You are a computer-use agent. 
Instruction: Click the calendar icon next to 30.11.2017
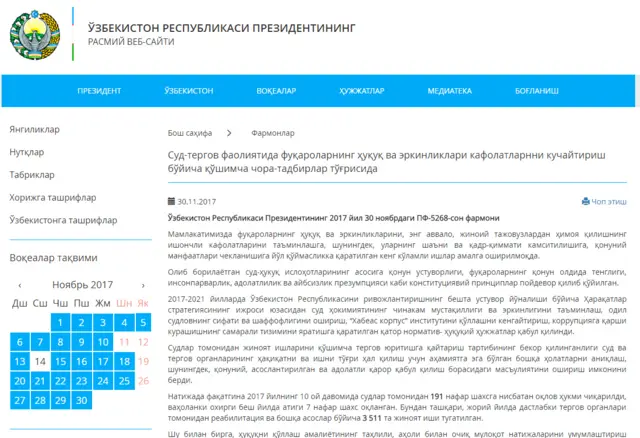(171, 201)
